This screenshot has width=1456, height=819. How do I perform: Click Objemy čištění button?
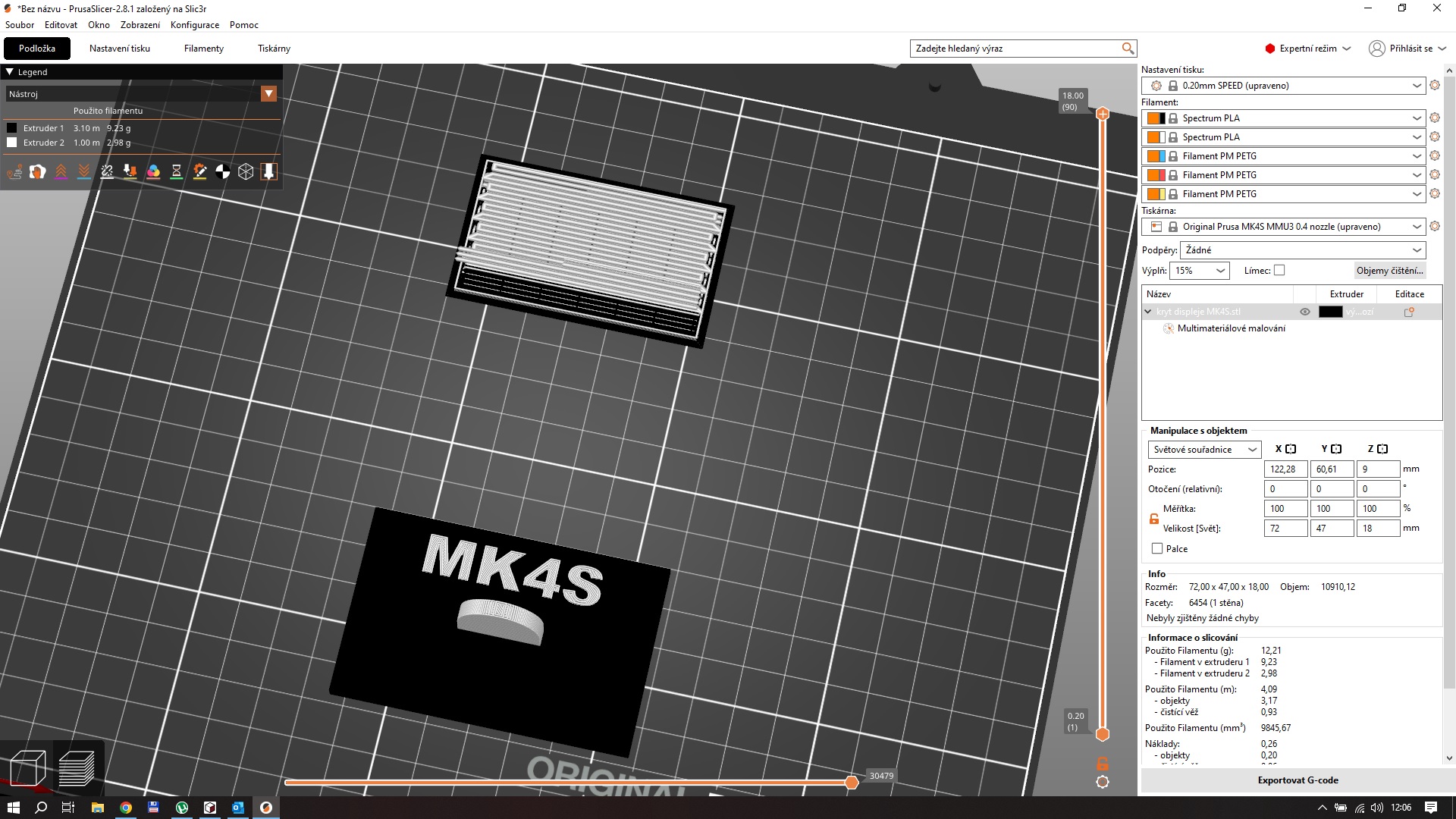pyautogui.click(x=1389, y=271)
